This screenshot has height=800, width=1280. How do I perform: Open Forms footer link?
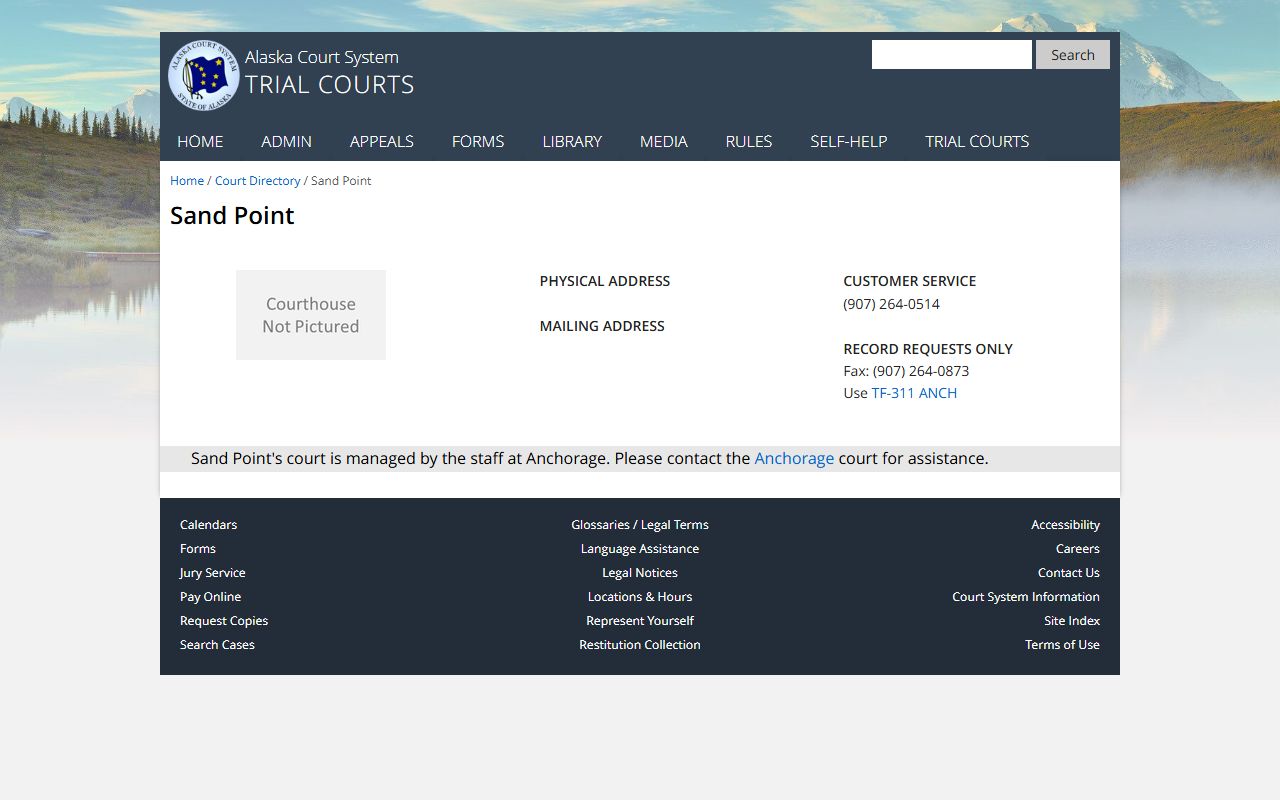[x=198, y=549]
